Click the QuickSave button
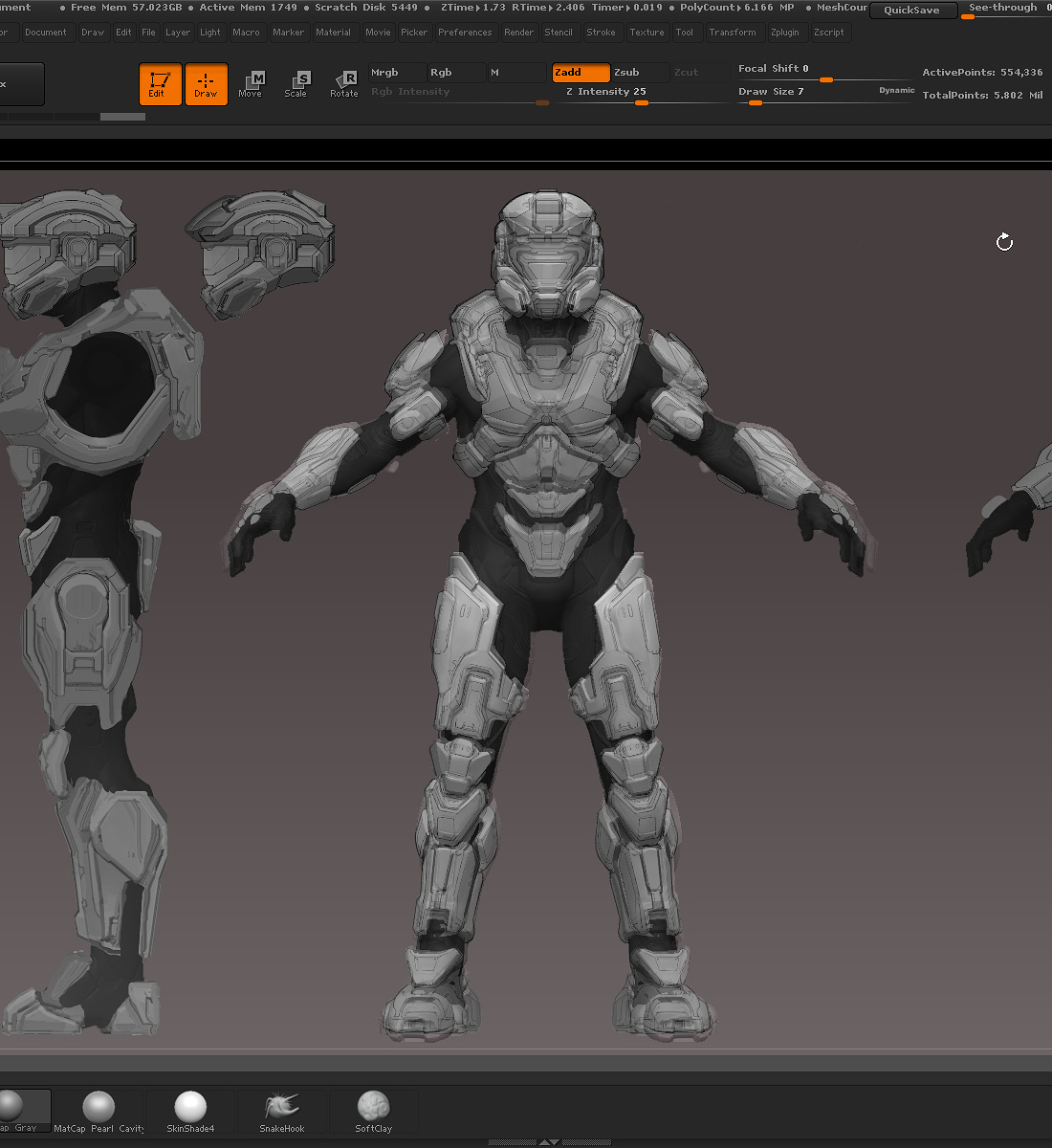 coord(912,11)
